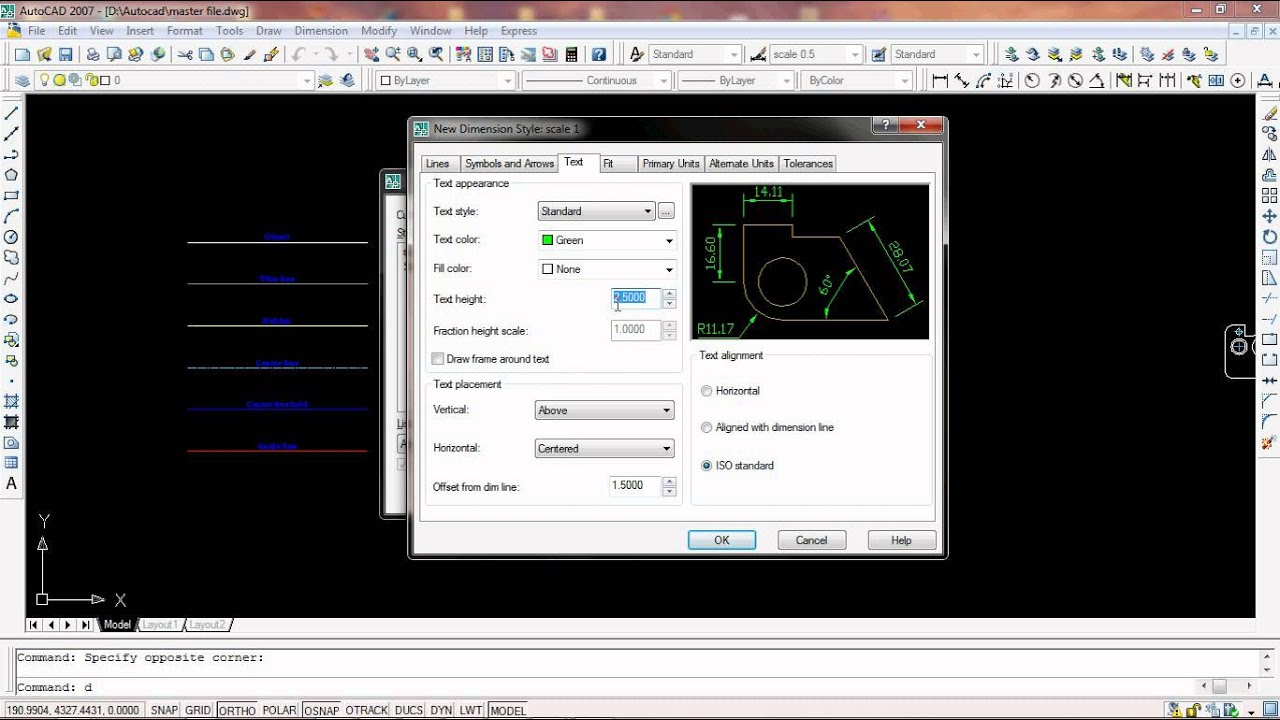This screenshot has width=1280, height=720.
Task: Open Text color Green dropdown
Action: [x=607, y=240]
